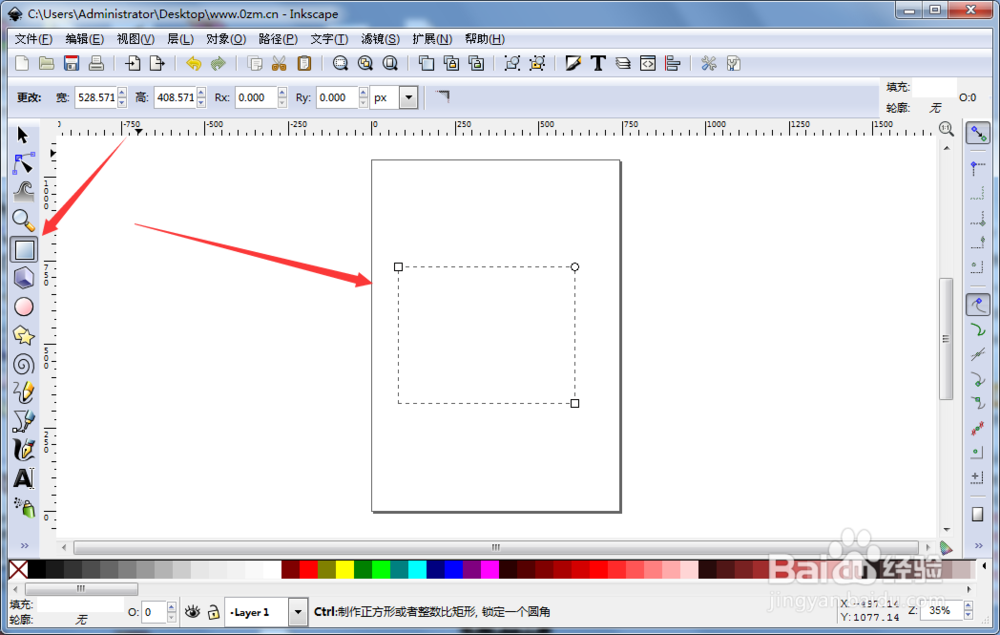Select the Node edit tool
The width and height of the screenshot is (1000, 635).
point(24,164)
